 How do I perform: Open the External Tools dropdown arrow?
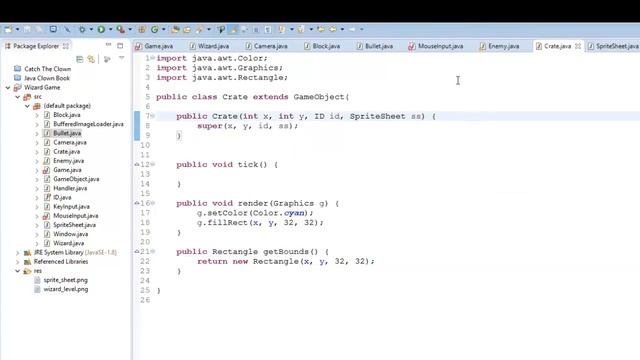tap(130, 29)
